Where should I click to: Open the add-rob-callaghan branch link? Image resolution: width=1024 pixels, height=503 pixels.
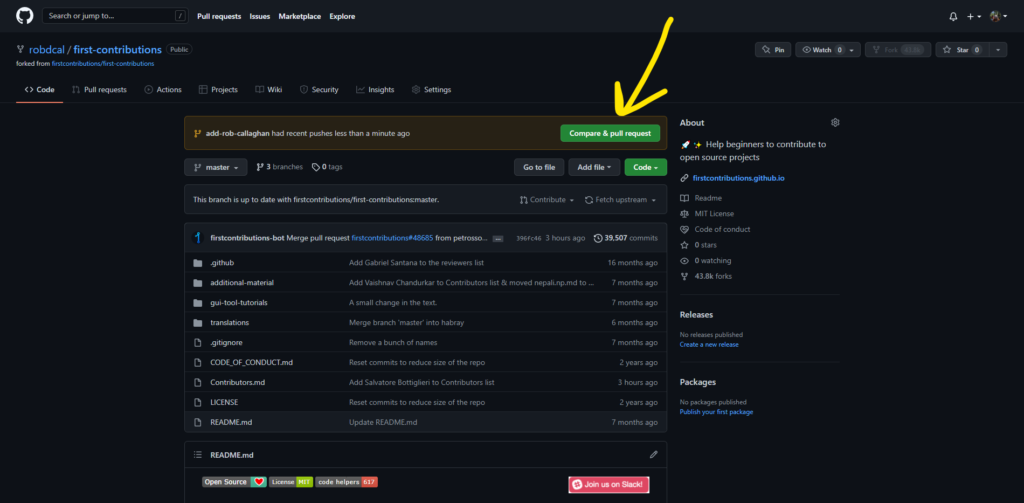(237, 133)
